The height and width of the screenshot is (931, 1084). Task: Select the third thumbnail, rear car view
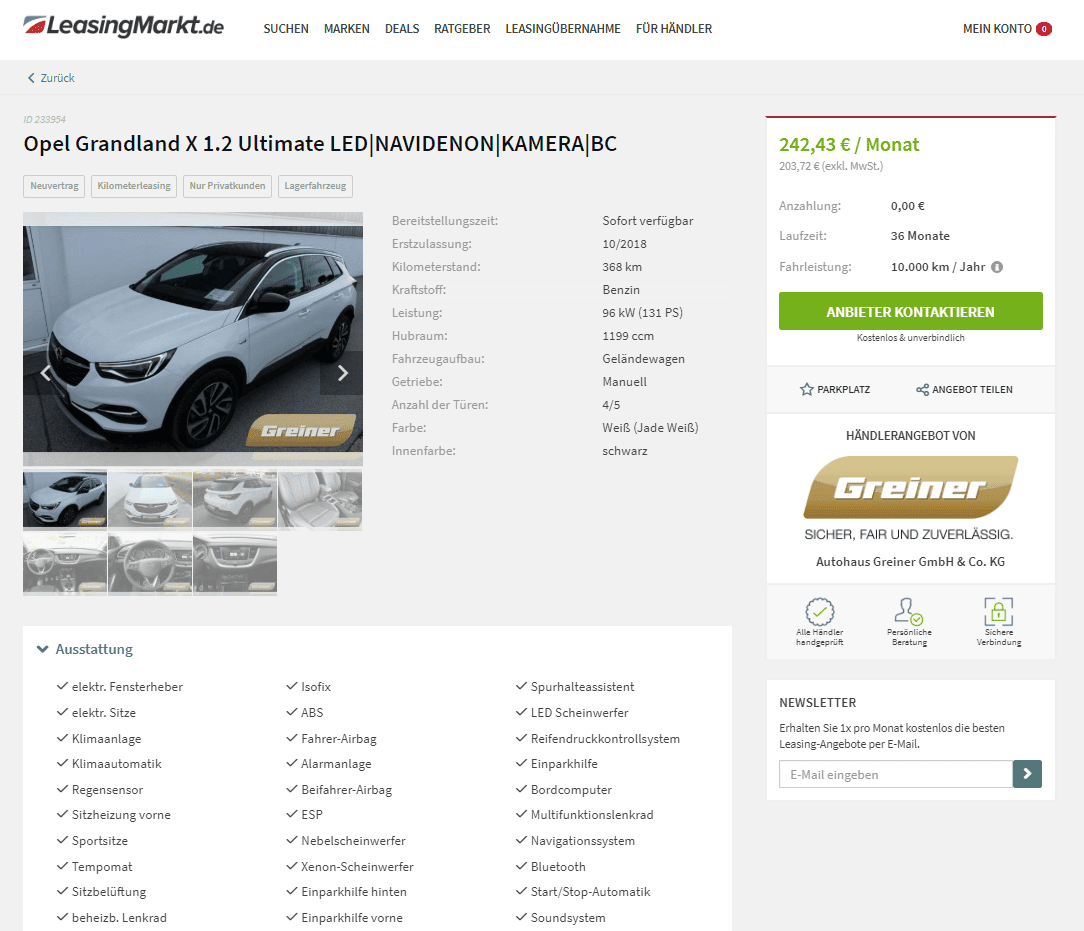[235, 499]
